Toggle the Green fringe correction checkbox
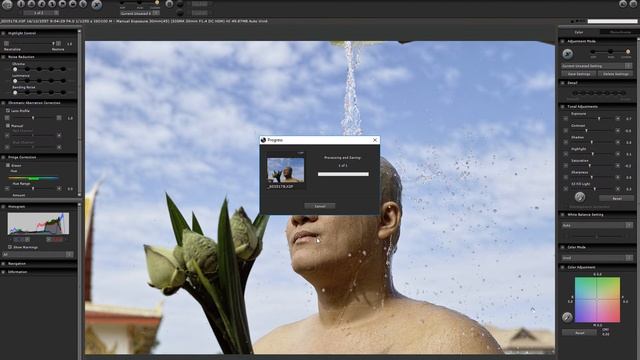This screenshot has width=640, height=360. click(8, 165)
